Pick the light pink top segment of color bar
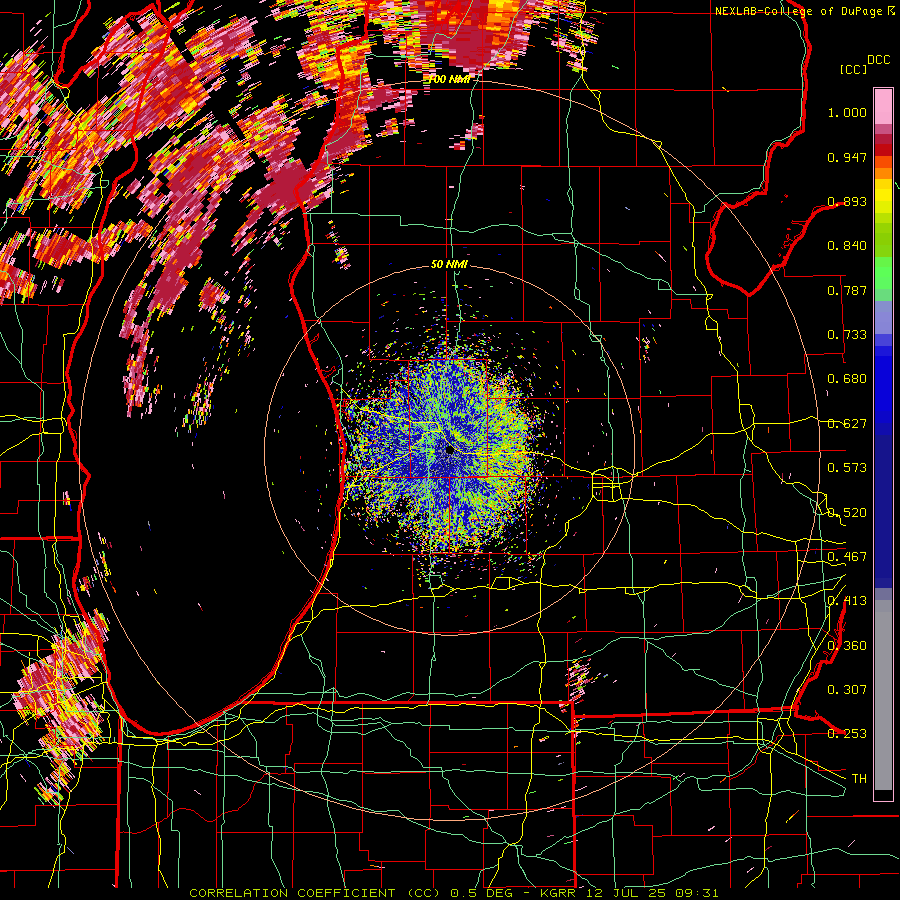This screenshot has height=900, width=900. pos(883,106)
